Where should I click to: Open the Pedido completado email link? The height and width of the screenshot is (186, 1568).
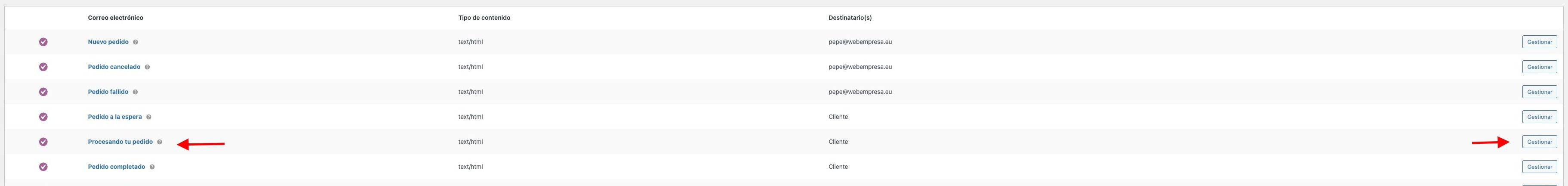tap(116, 167)
